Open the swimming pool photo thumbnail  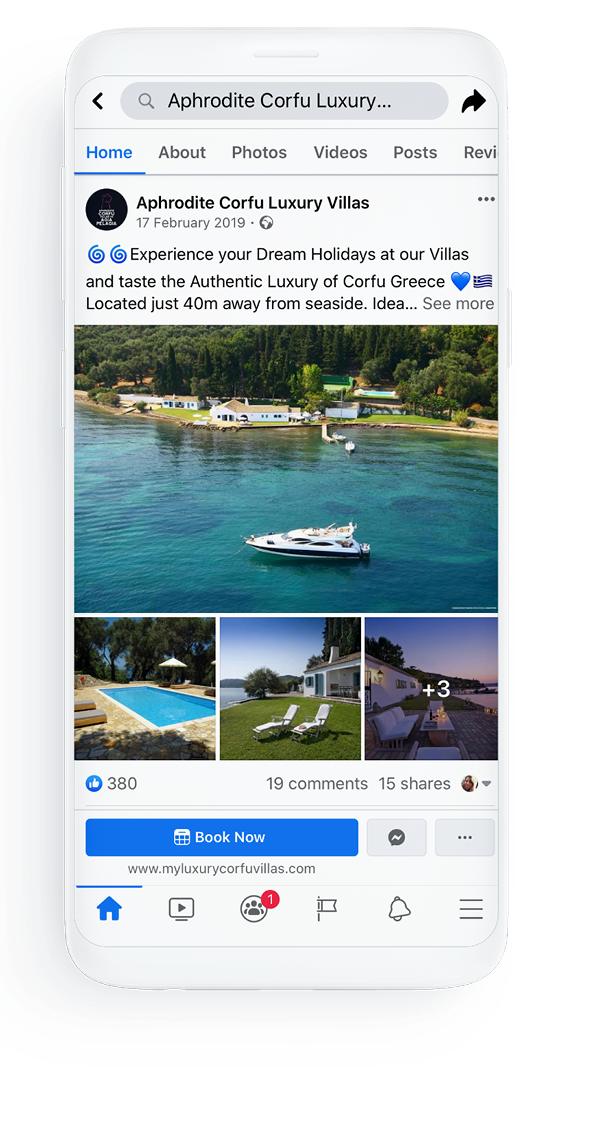pos(145,688)
